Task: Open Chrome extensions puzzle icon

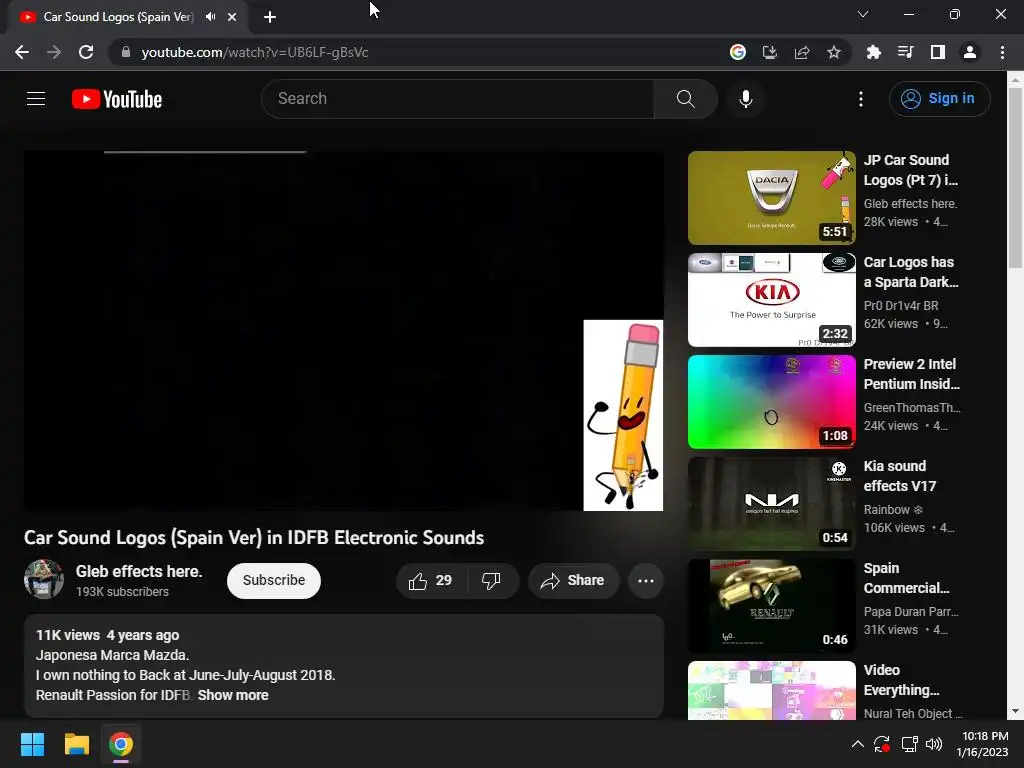Action: (x=874, y=52)
